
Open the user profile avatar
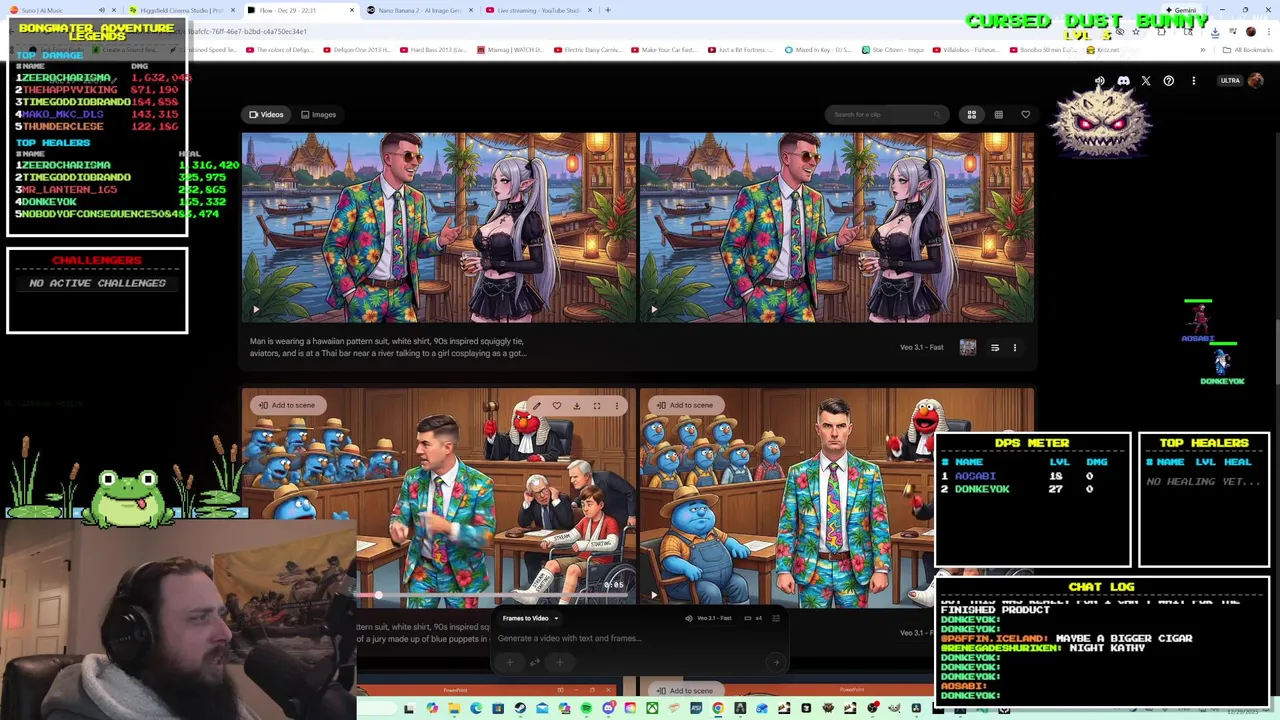(1255, 81)
